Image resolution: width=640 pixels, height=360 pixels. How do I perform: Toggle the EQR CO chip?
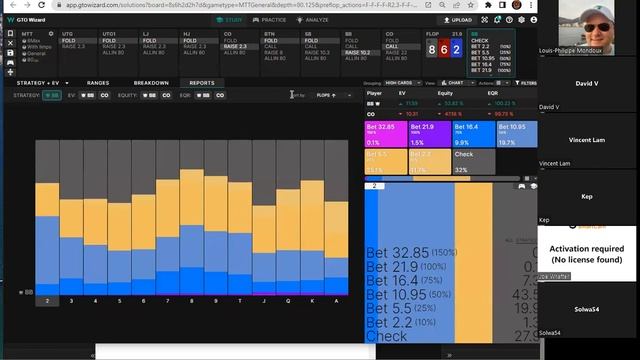point(220,96)
